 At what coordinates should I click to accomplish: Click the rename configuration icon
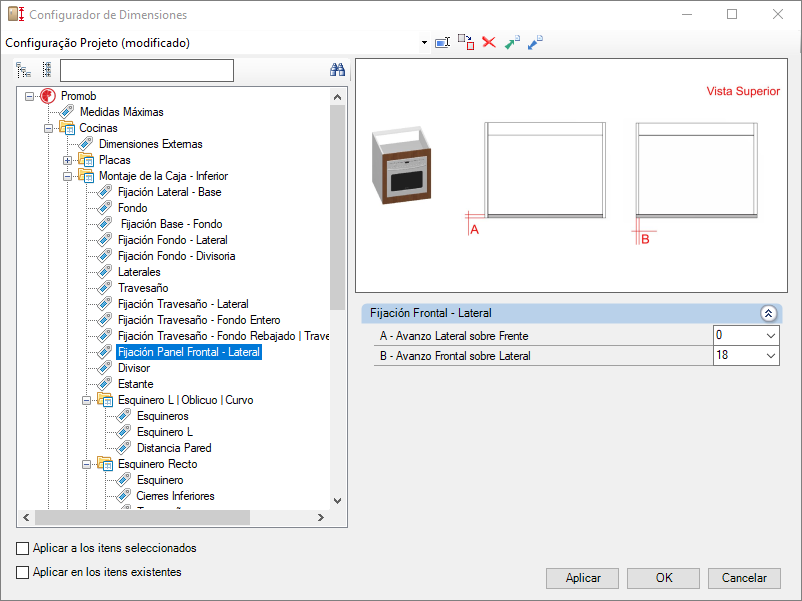(442, 42)
